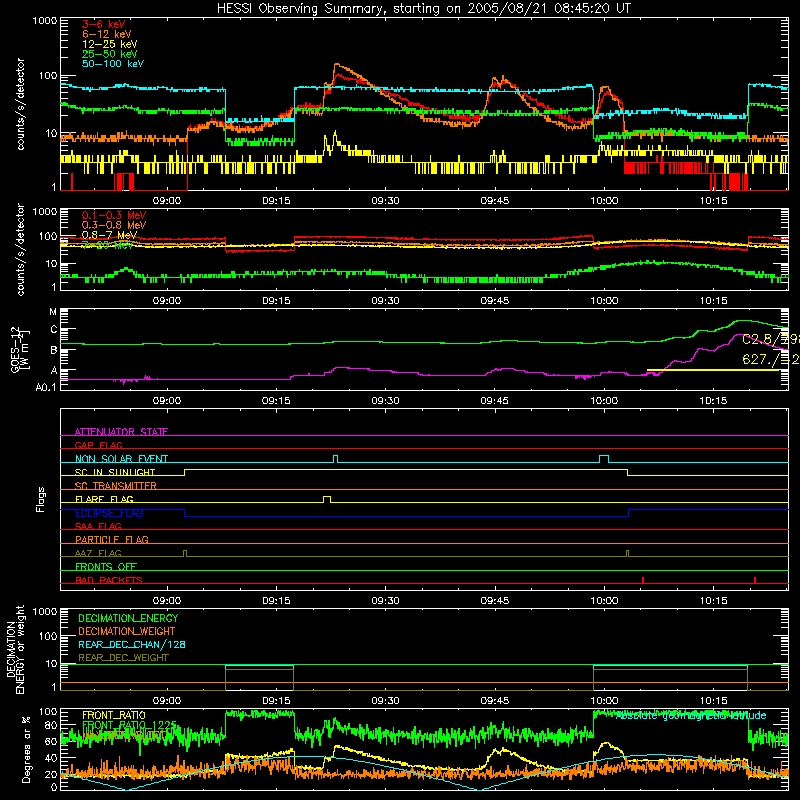The height and width of the screenshot is (800, 800).
Task: Click the '0.1-0.3 MeV' legend label
Action: point(114,215)
